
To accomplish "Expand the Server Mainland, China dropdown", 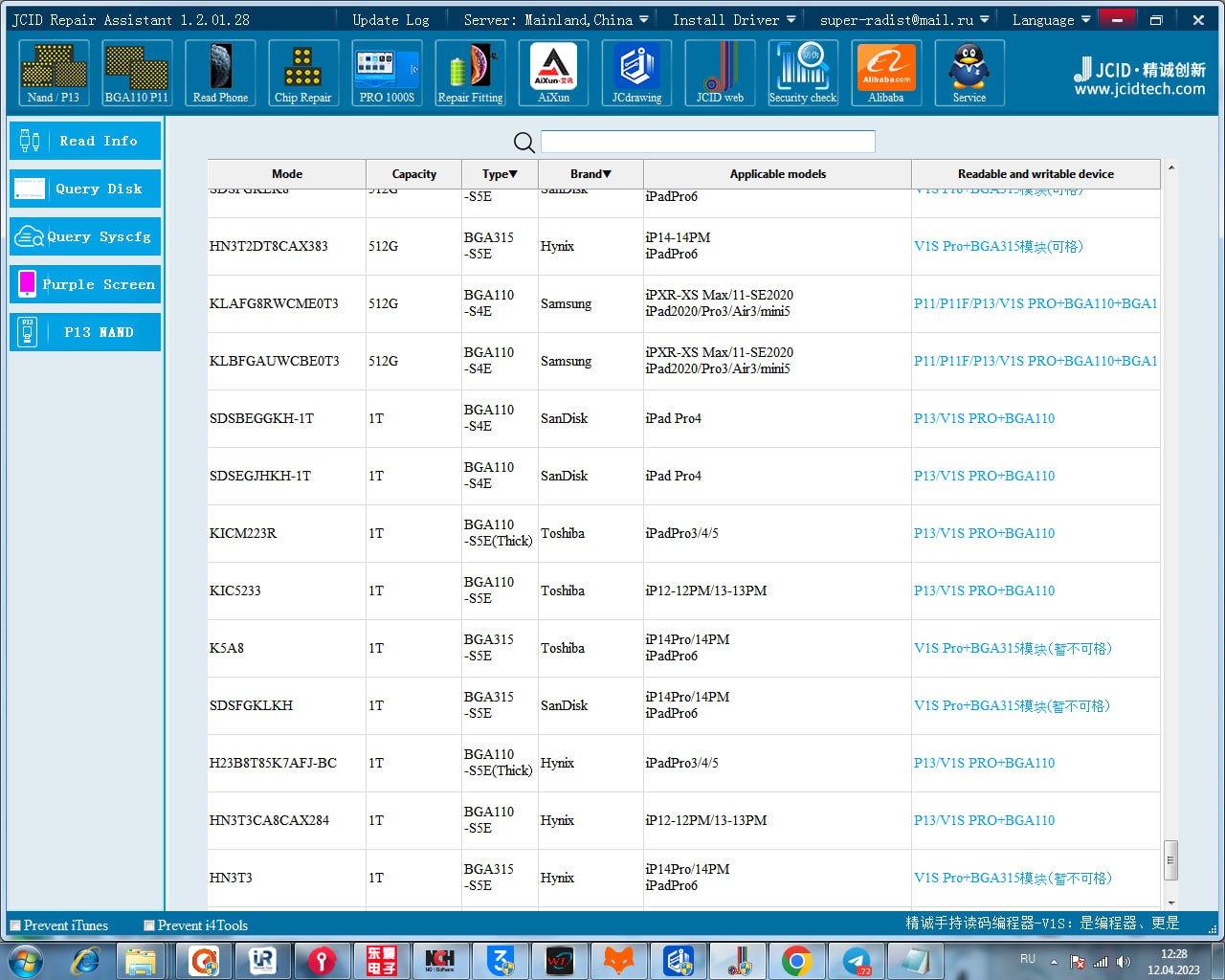I will pos(556,19).
